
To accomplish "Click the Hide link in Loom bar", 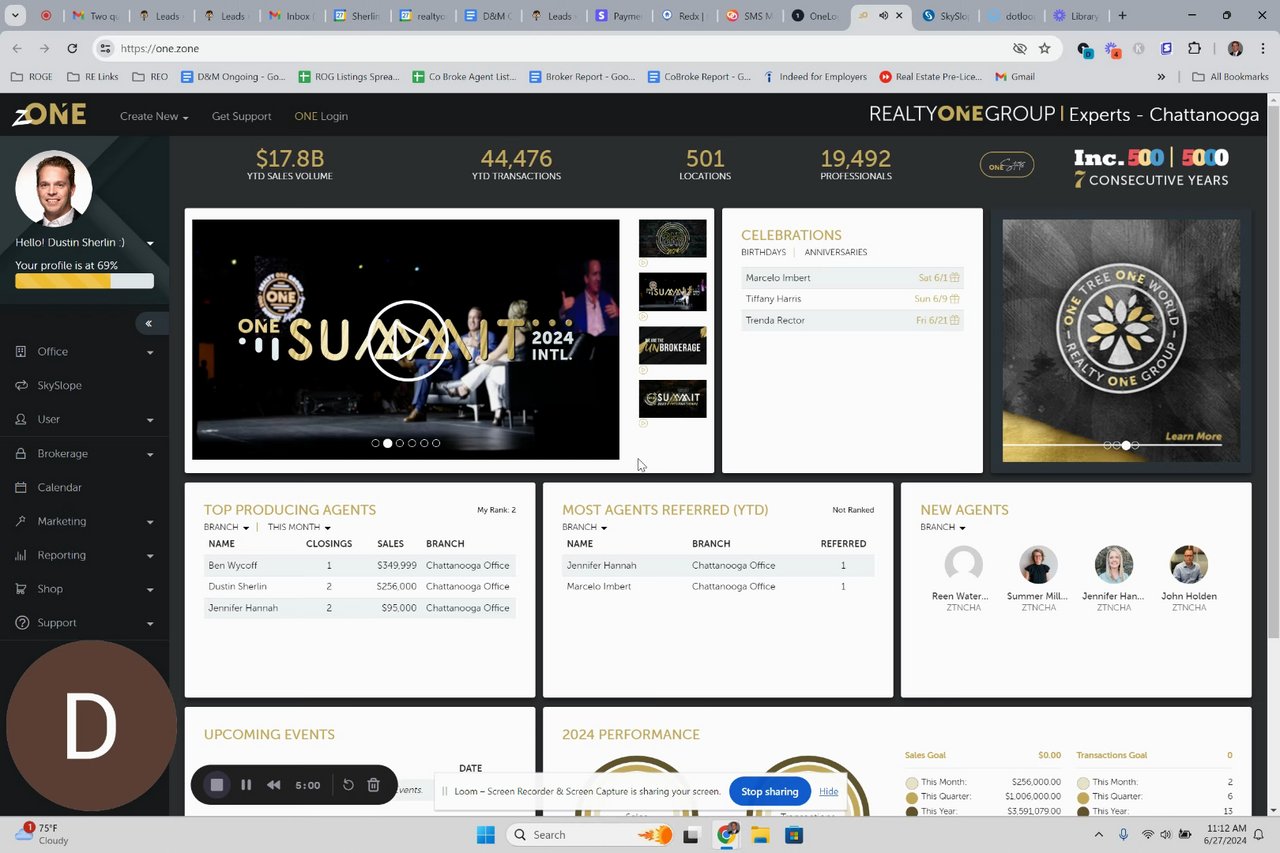I will tap(829, 791).
